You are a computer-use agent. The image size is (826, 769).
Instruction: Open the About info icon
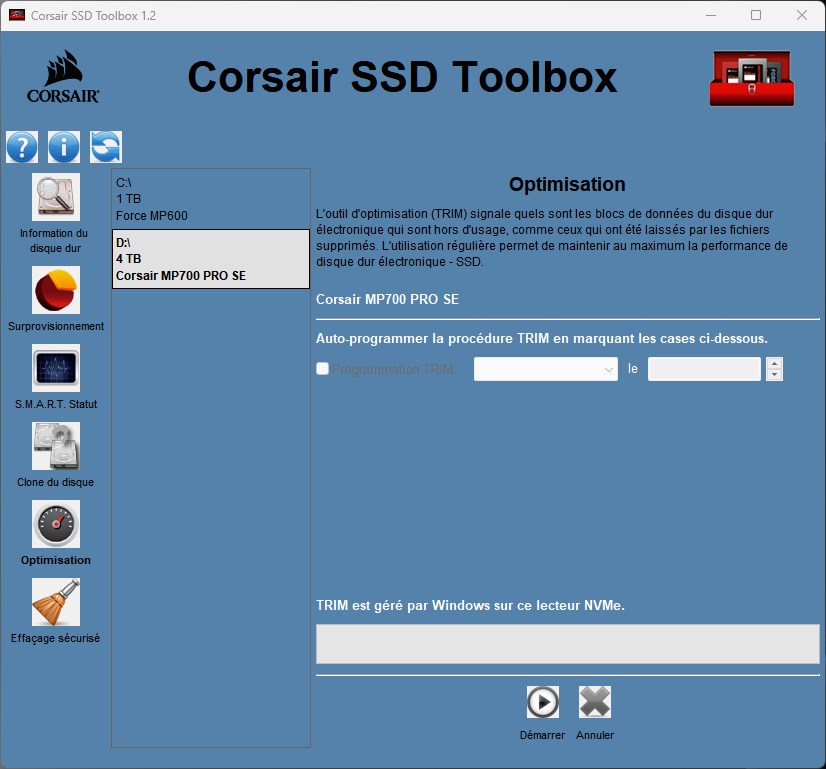click(x=64, y=147)
